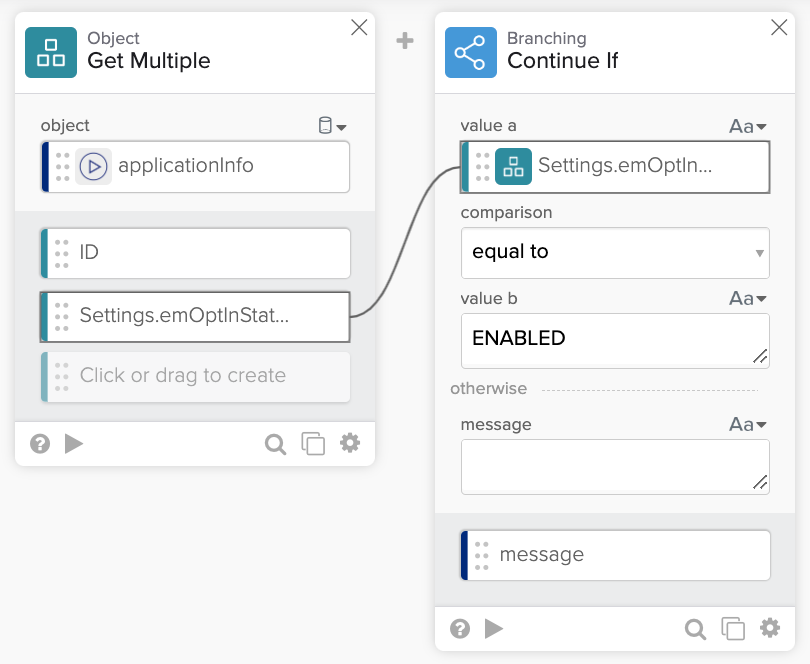The image size is (810, 664).
Task: Click the plus icon between the cards
Action: [405, 41]
